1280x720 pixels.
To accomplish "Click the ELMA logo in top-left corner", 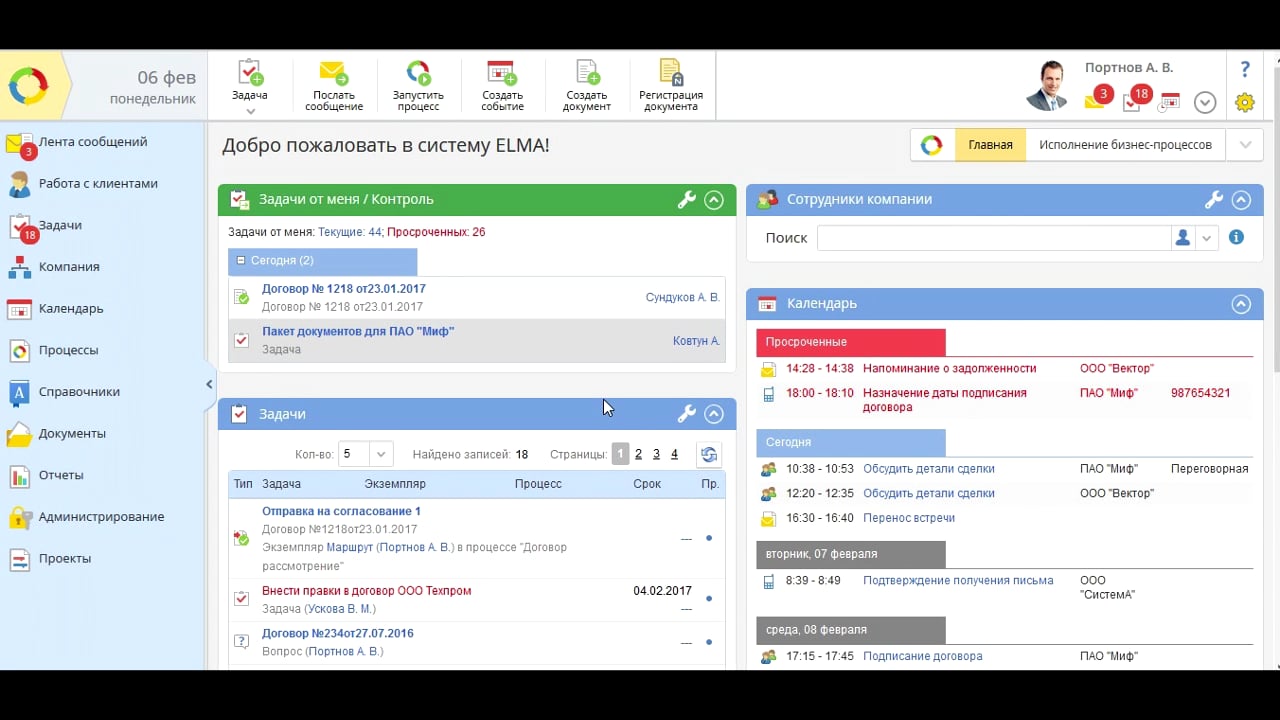I will pyautogui.click(x=29, y=86).
